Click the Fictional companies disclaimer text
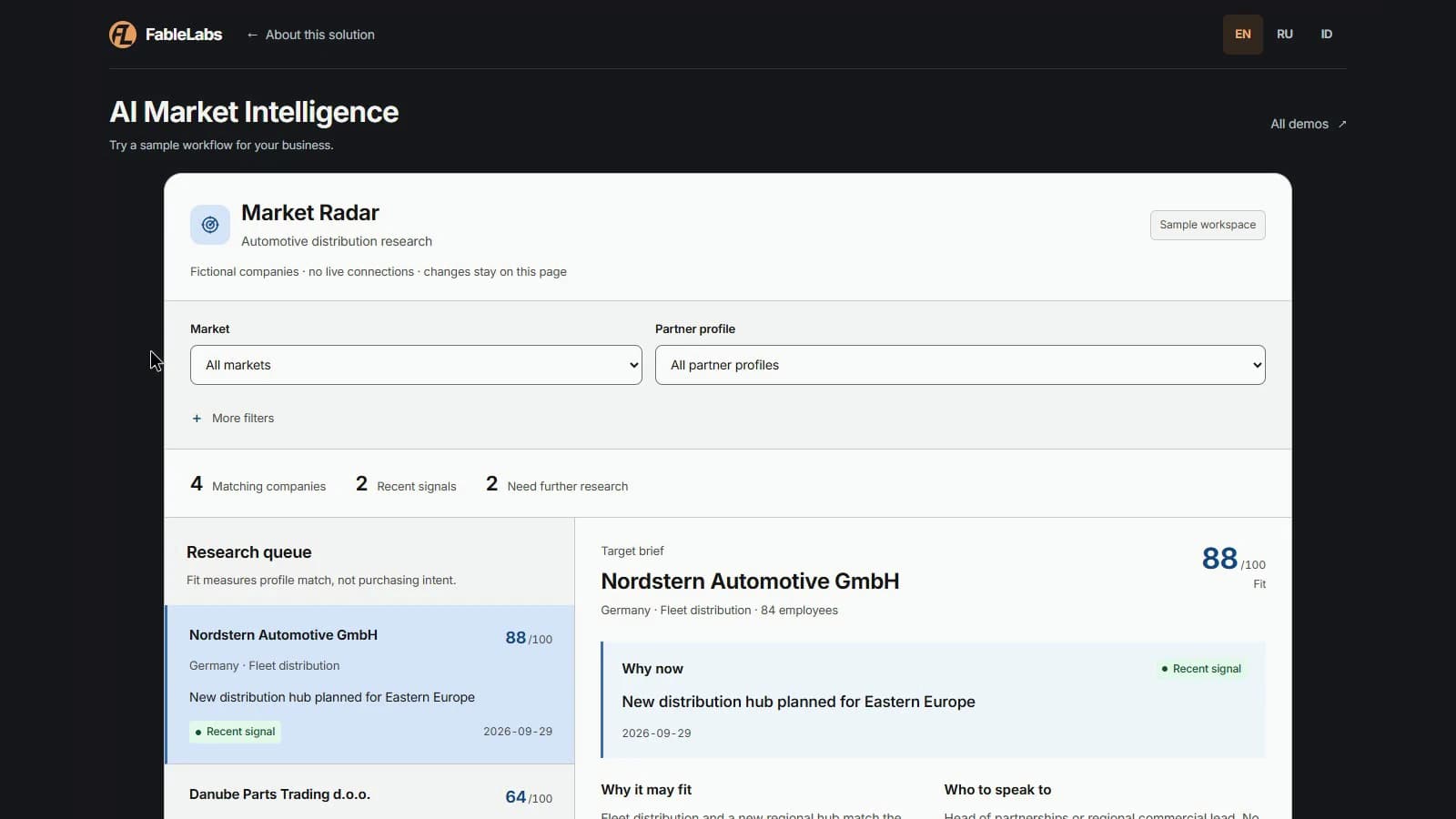The width and height of the screenshot is (1456, 819). click(x=379, y=272)
